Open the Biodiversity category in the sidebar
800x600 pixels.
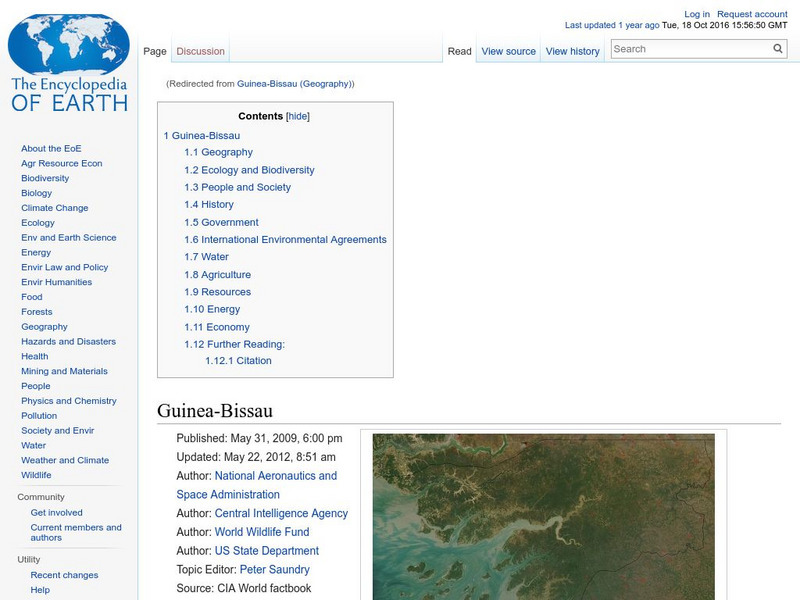[44, 177]
